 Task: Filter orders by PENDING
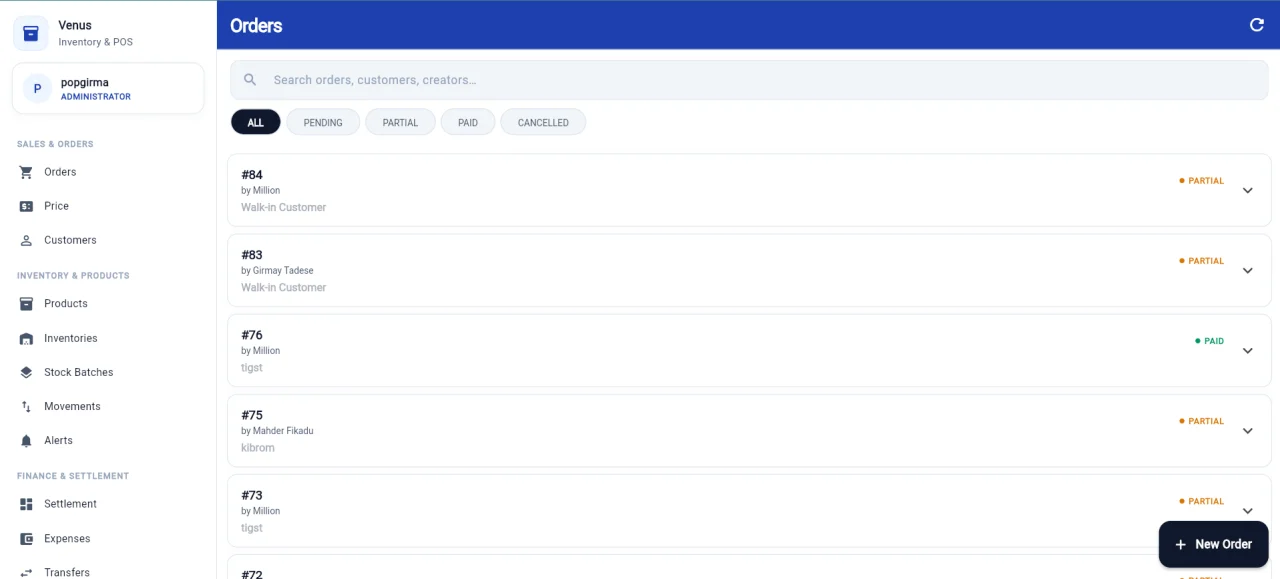pyautogui.click(x=323, y=122)
